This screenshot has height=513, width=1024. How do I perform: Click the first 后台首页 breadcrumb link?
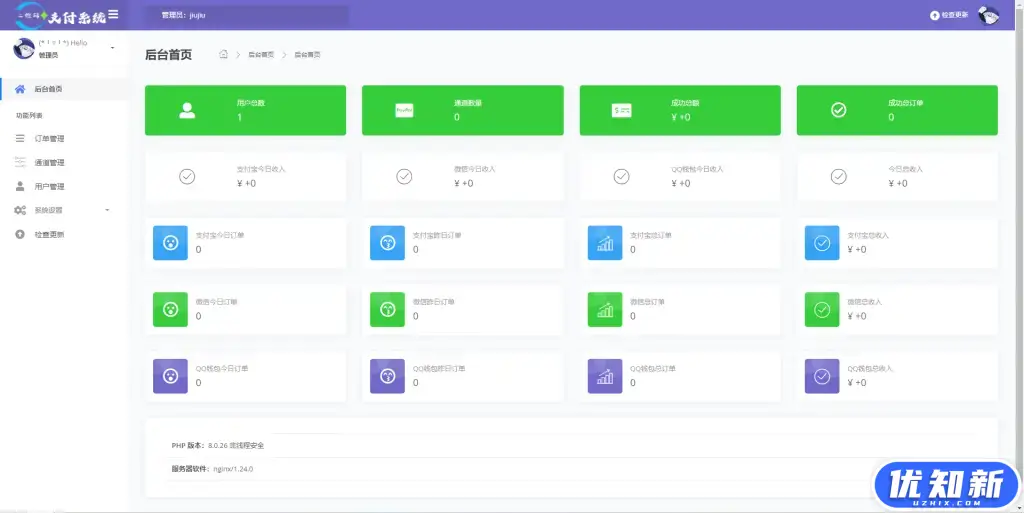[260, 54]
